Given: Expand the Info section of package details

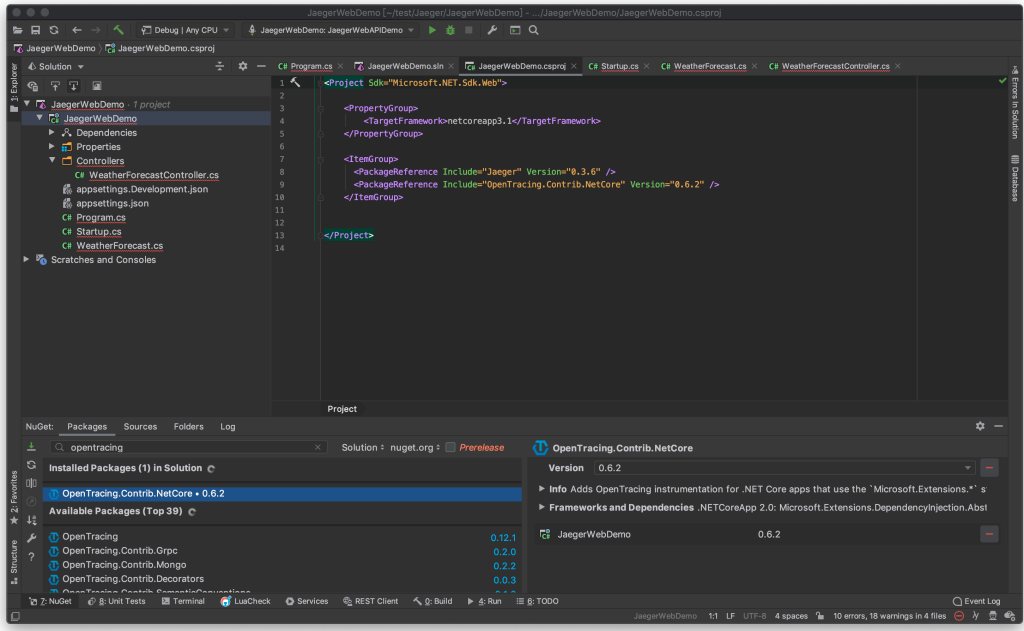Looking at the screenshot, I should tap(541, 489).
